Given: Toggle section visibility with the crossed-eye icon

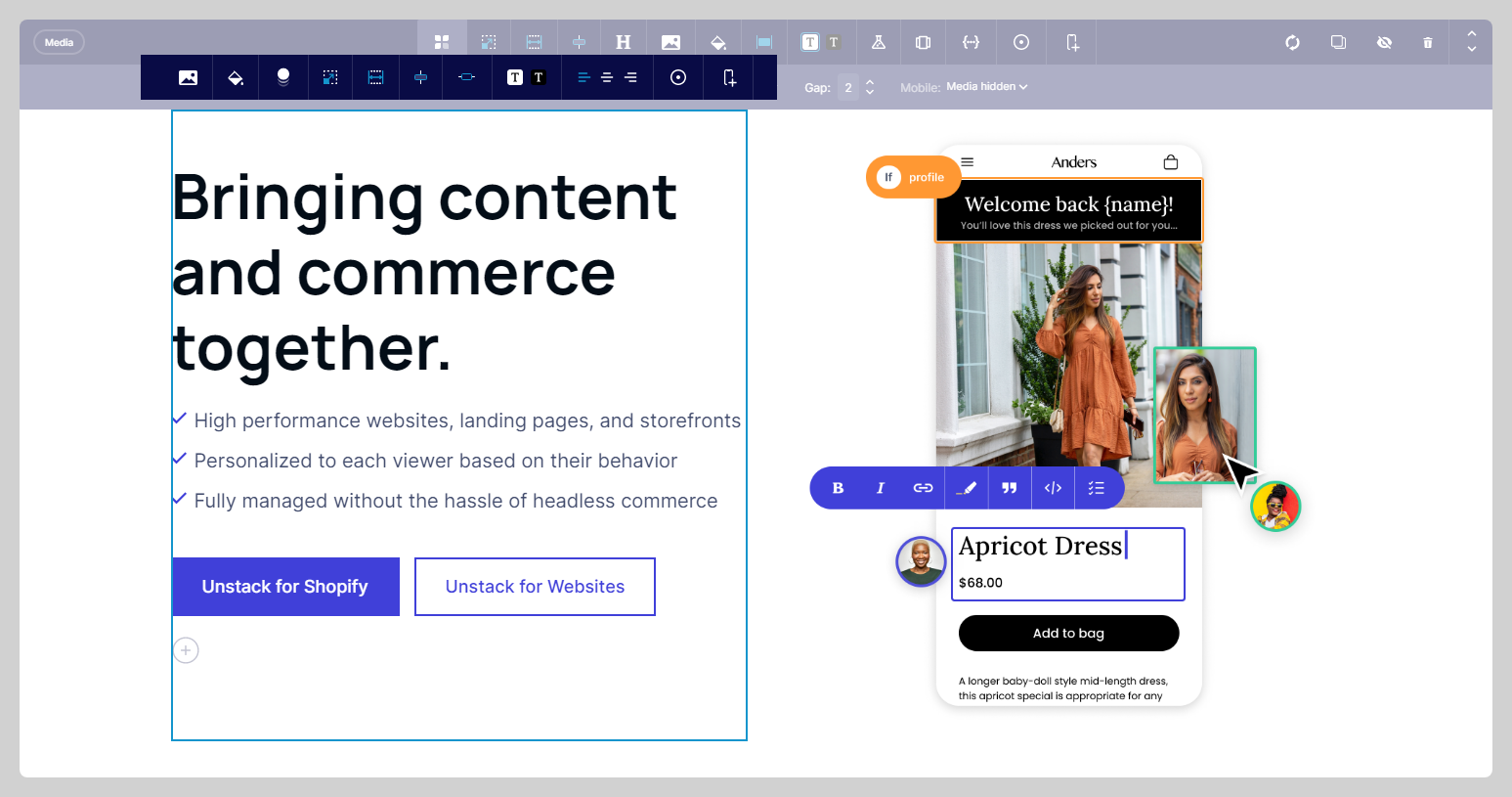Looking at the screenshot, I should pyautogui.click(x=1384, y=42).
